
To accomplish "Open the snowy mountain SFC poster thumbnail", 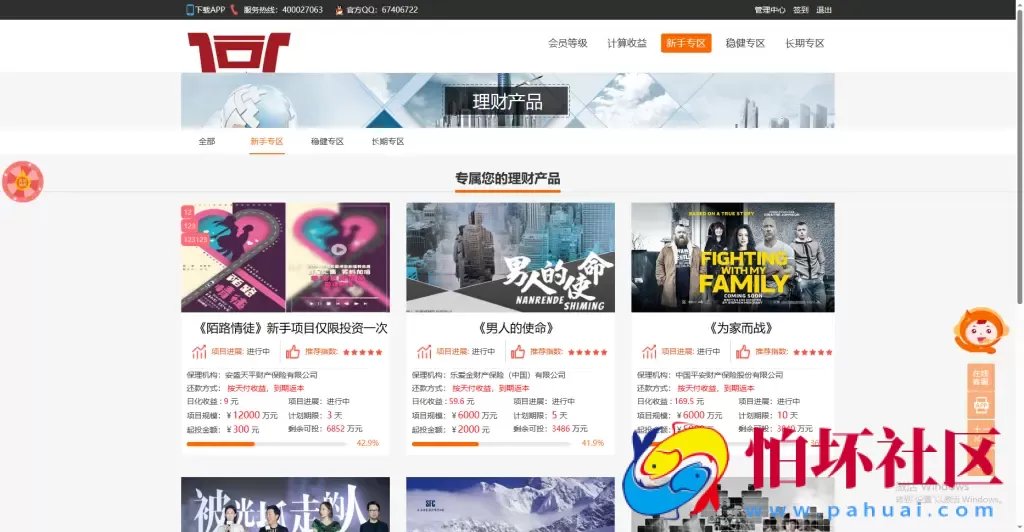I will [510, 504].
